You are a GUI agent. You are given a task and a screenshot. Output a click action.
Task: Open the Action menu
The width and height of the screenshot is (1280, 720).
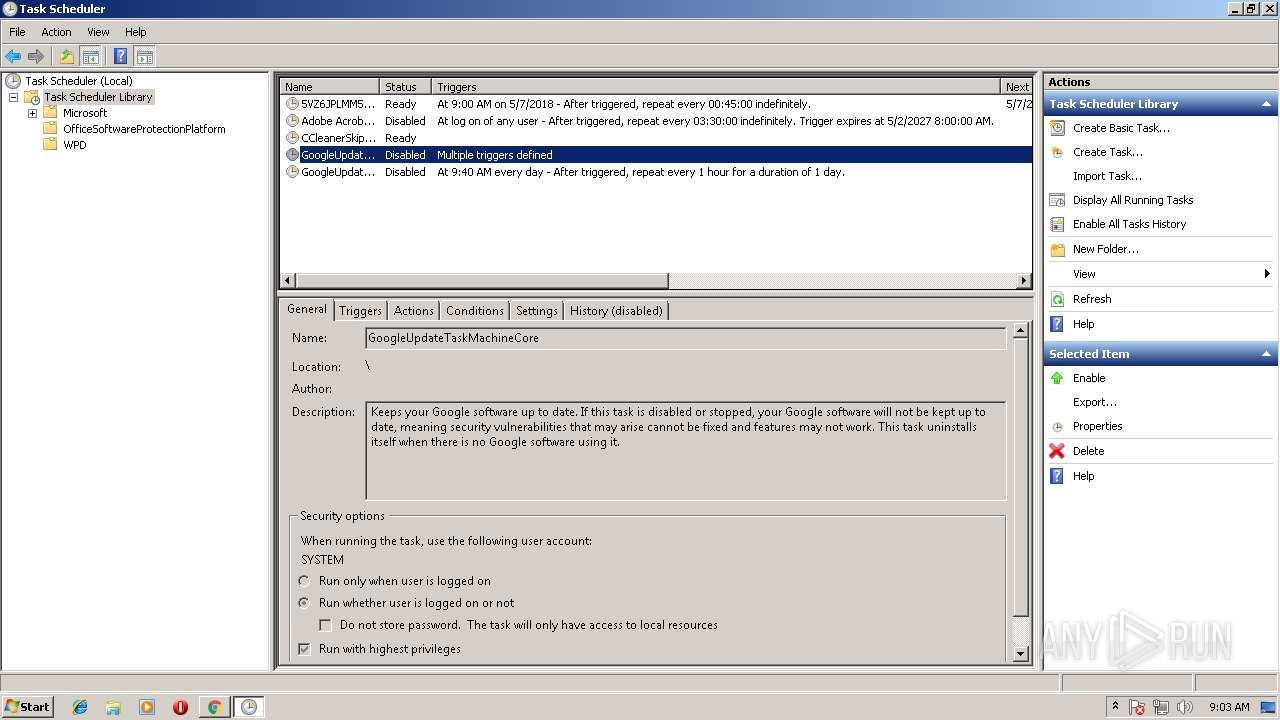(56, 32)
